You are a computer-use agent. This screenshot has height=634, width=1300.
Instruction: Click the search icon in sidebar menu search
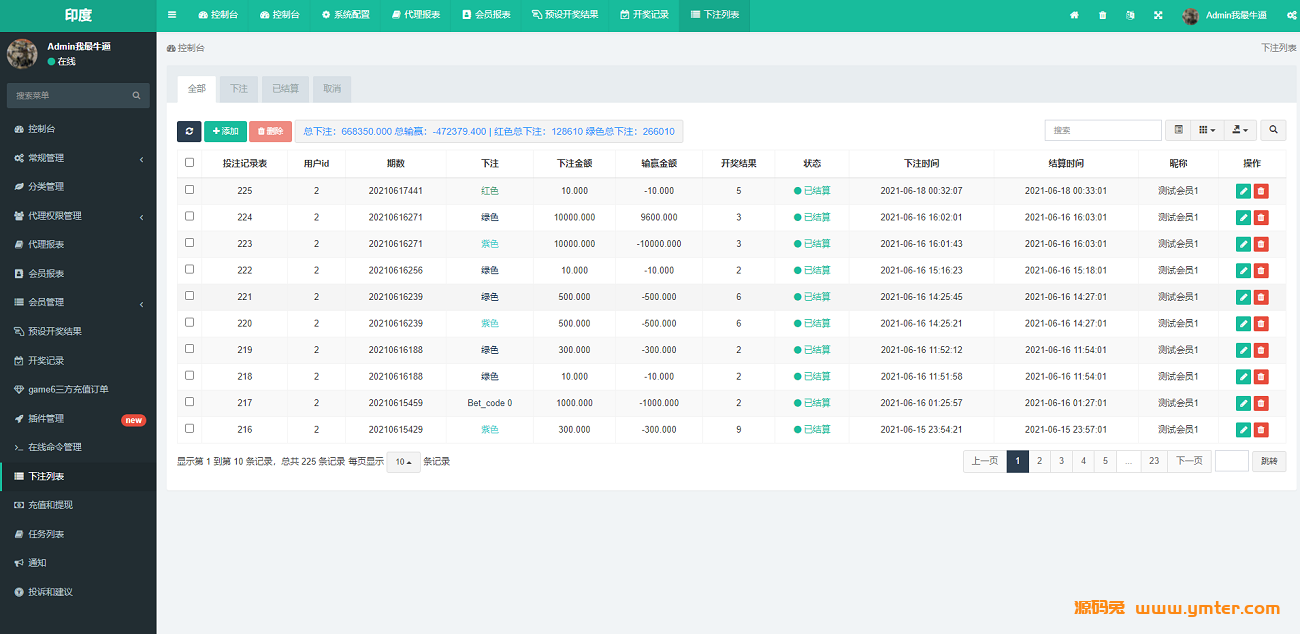tap(137, 95)
